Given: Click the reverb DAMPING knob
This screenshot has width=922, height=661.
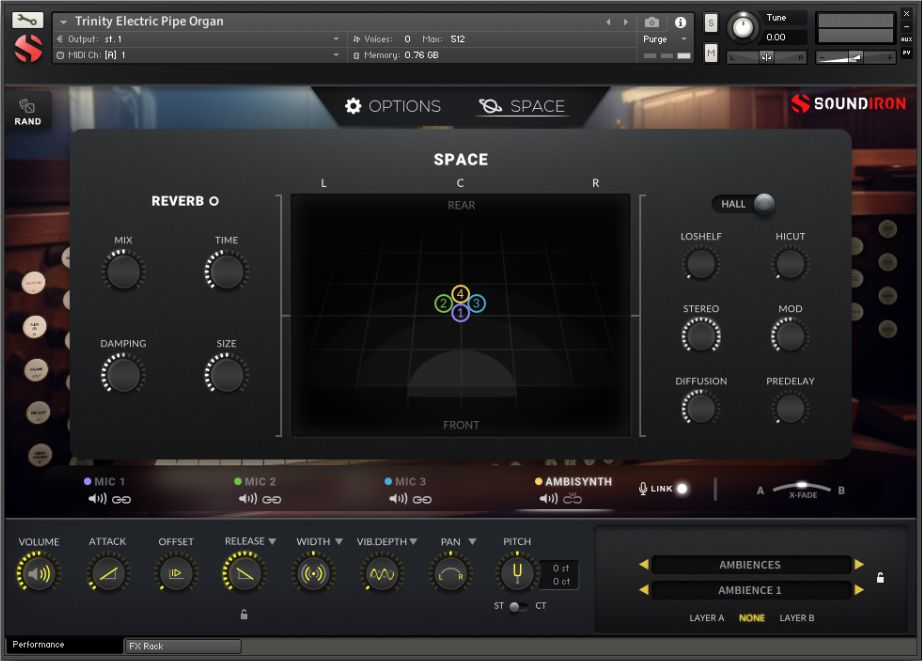Looking at the screenshot, I should coord(123,375).
